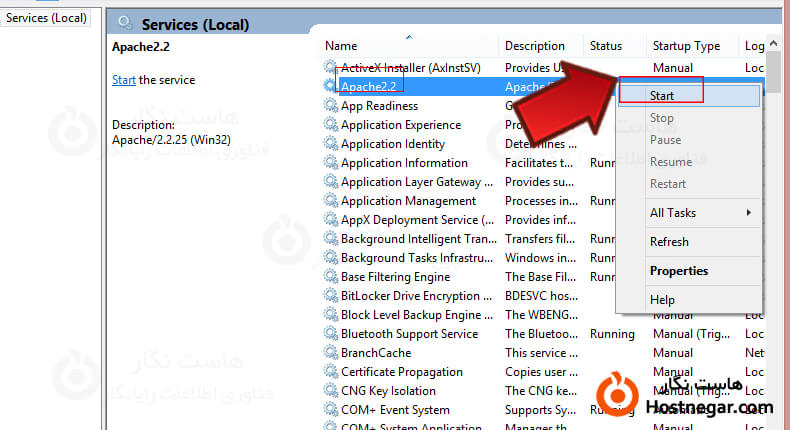Open Help from the context menu
The image size is (790, 430).
click(662, 300)
